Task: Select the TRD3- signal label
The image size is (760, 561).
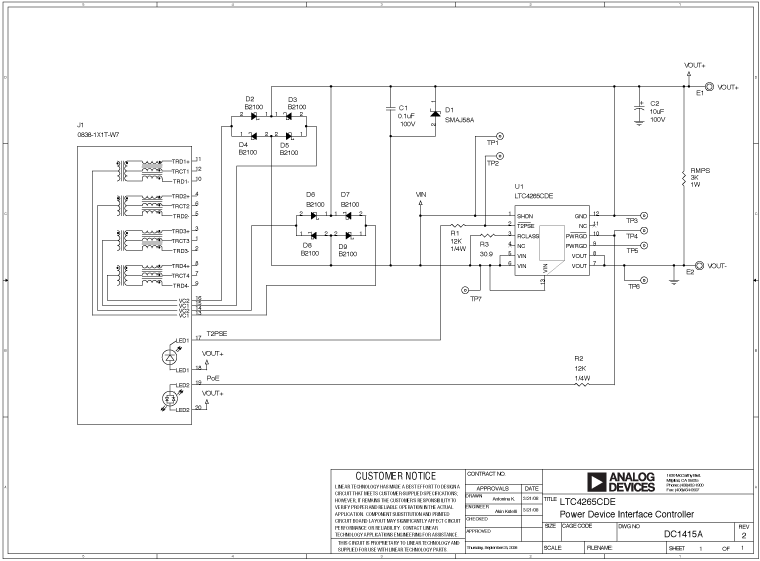Action: point(181,251)
